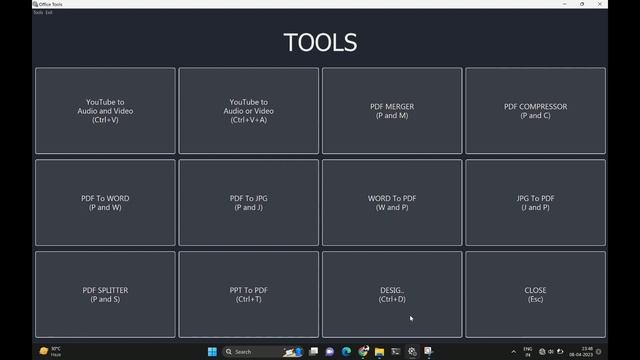Open the Tools menu

coord(38,13)
